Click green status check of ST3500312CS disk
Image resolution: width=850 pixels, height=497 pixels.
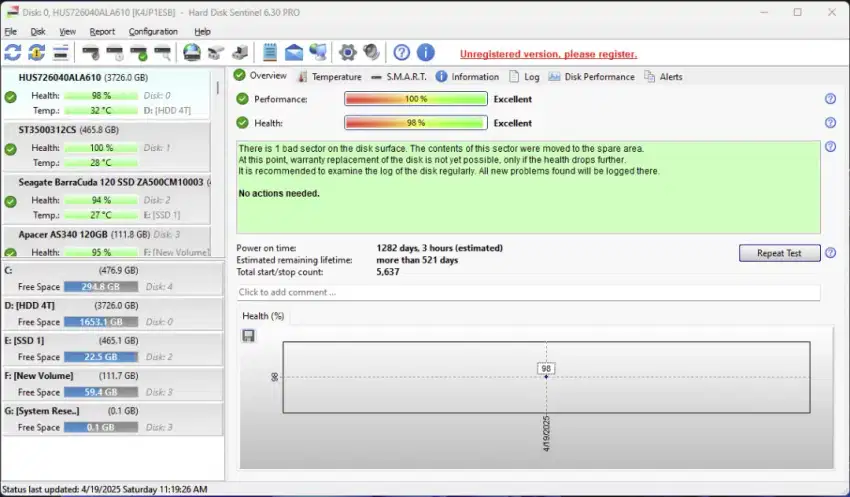pos(10,149)
